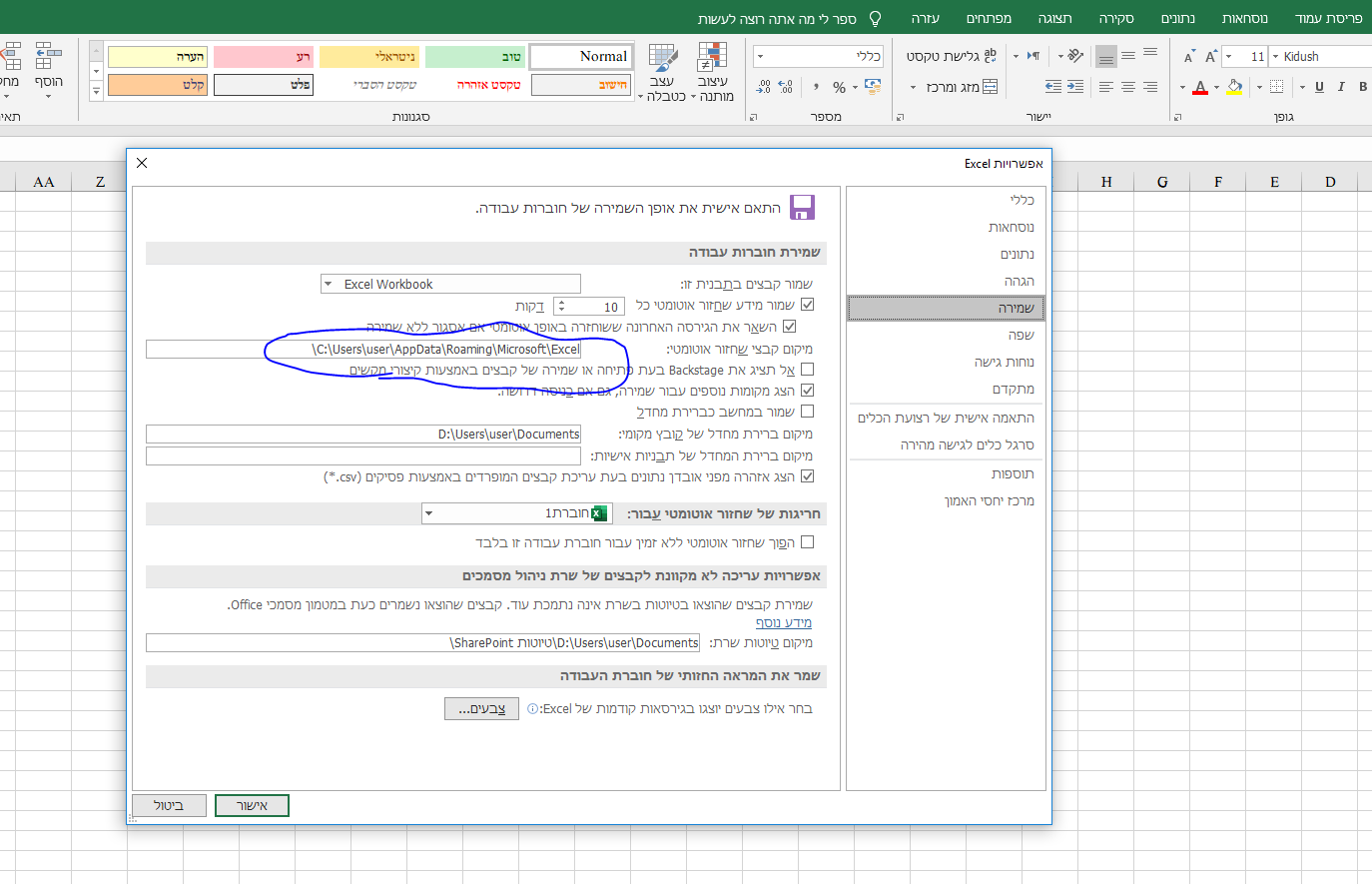The width and height of the screenshot is (1372, 884).
Task: Click the Tell Me lightbulb icon
Action: pyautogui.click(x=876, y=19)
